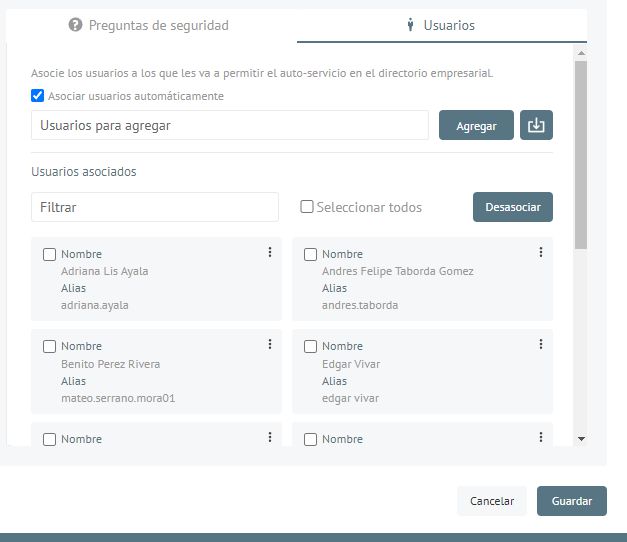Select the Usuarios tab

442,25
